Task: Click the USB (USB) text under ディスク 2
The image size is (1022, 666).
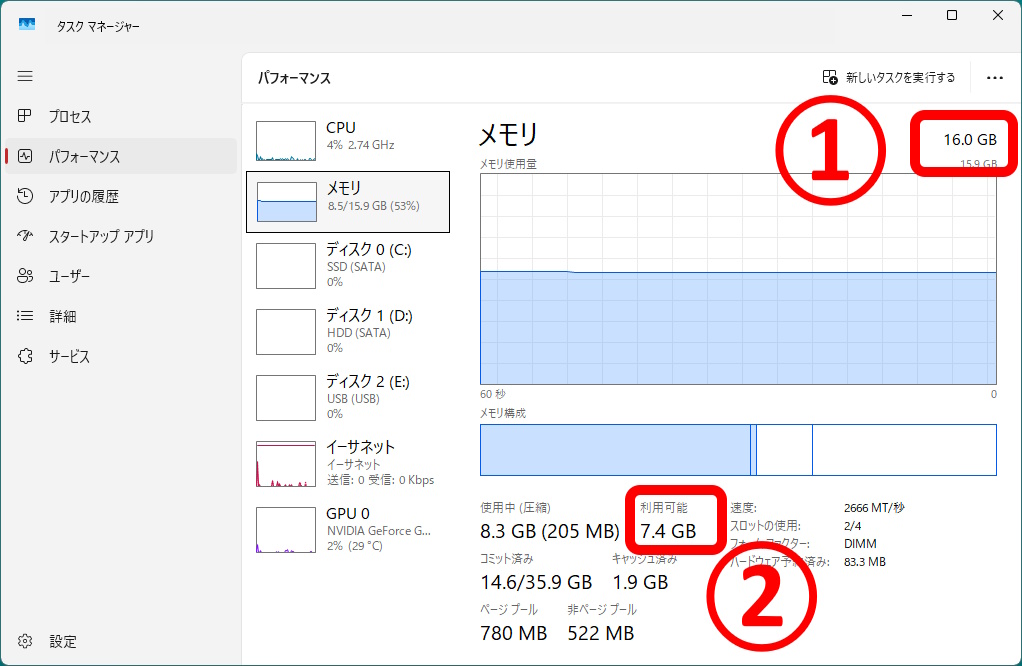Action: [x=353, y=398]
